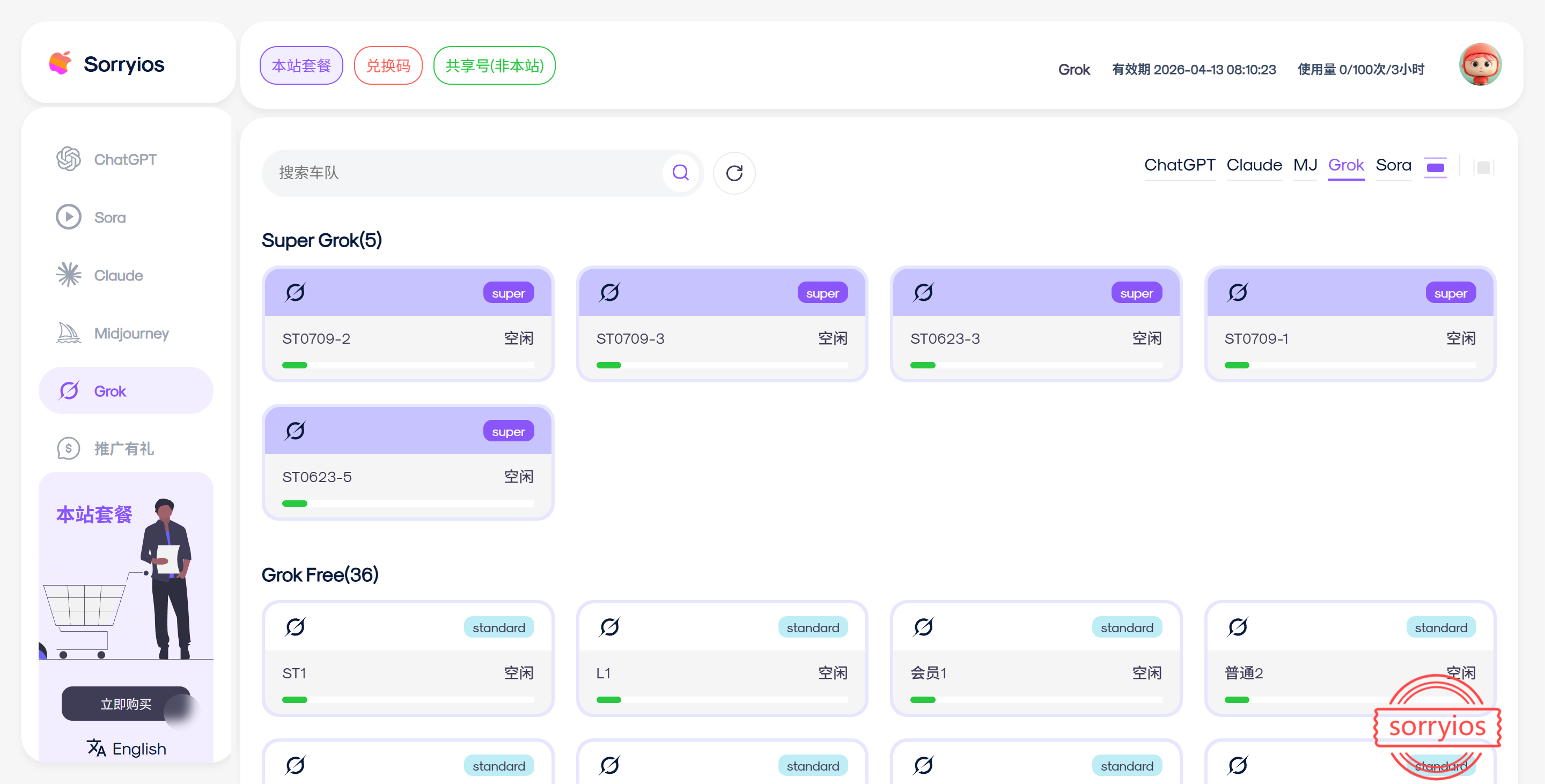The image size is (1545, 784).
Task: Click the standard badge on 会员1 card
Action: [1127, 627]
